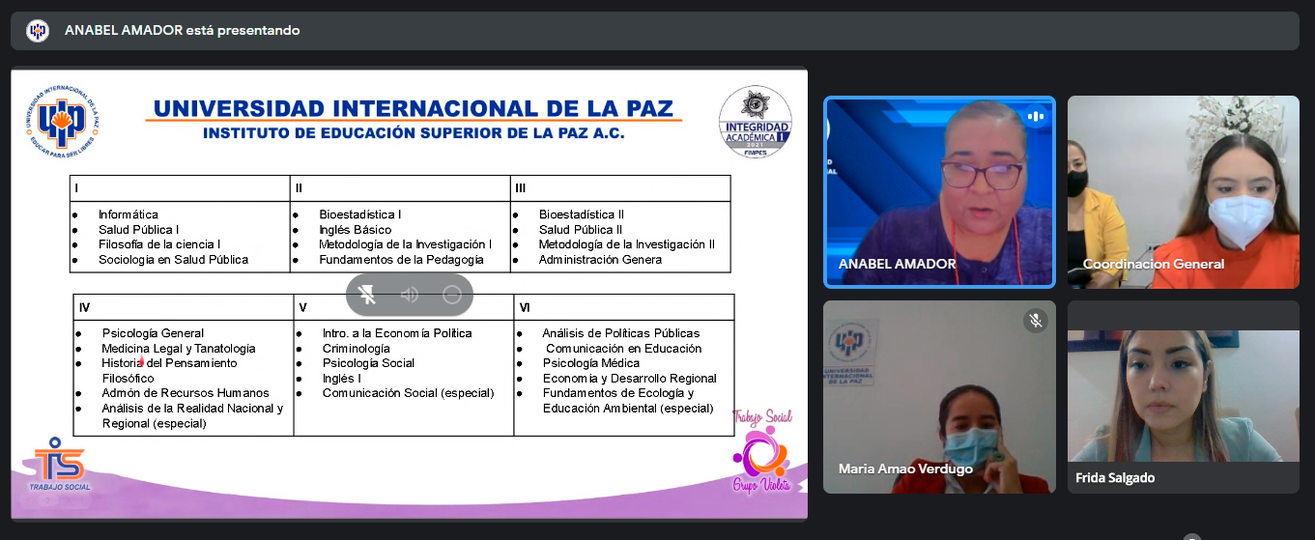Screen dimensions: 1315x540
Task: Click the Integridad Académica badge on the slide
Action: (755, 122)
